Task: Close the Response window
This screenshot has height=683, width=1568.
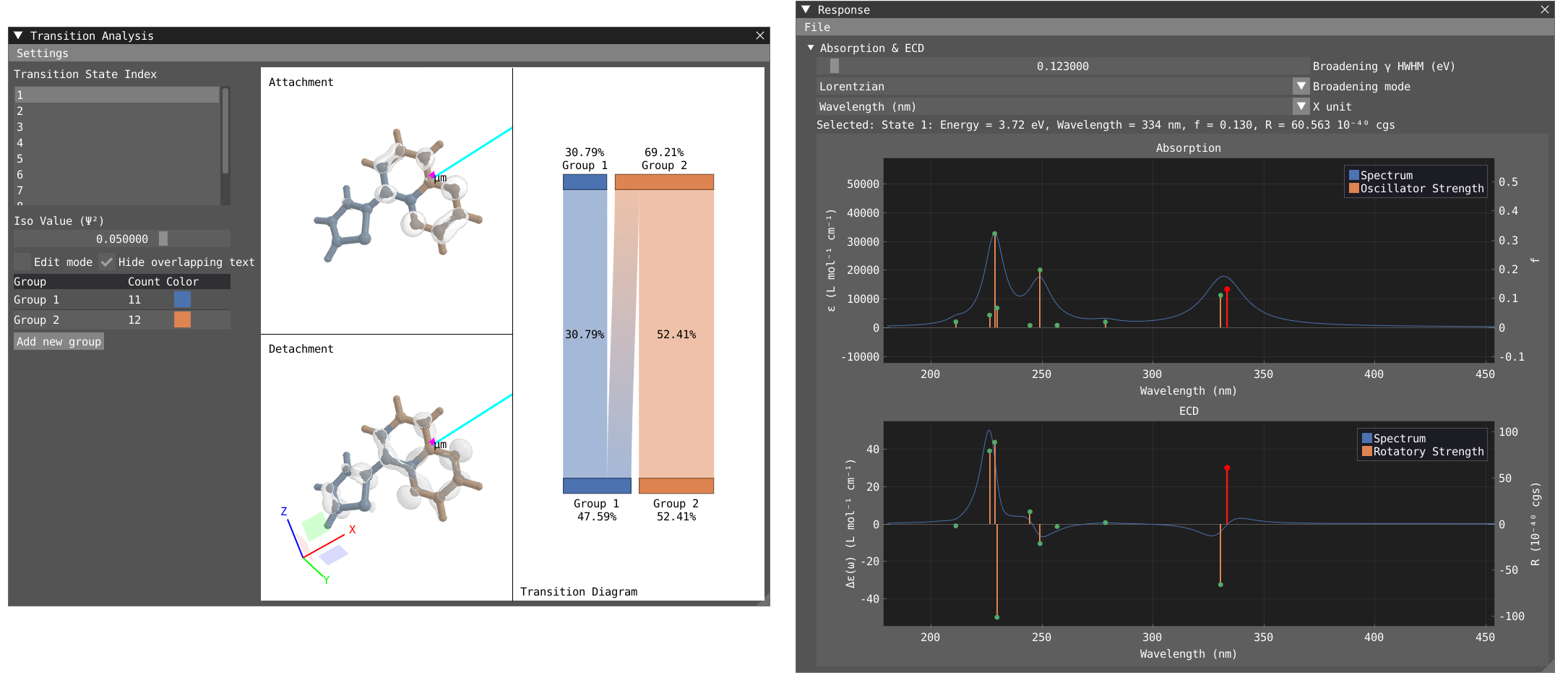Action: coord(1544,9)
